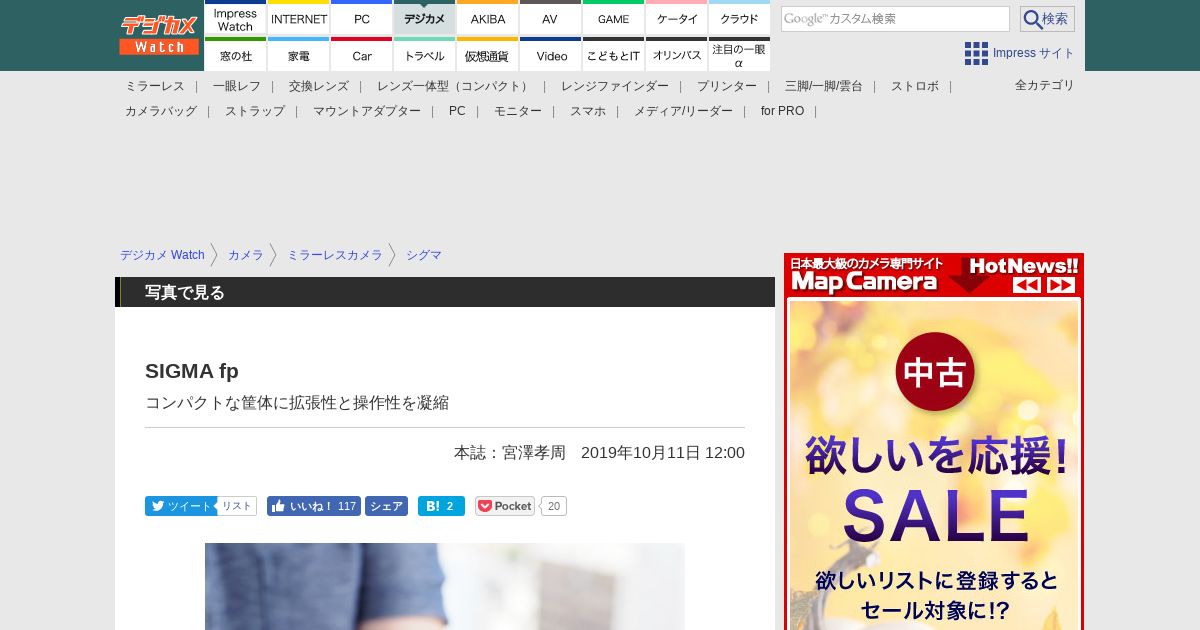This screenshot has width=1200, height=630.
Task: Click the Twitter リスト button
Action: tap(237, 506)
